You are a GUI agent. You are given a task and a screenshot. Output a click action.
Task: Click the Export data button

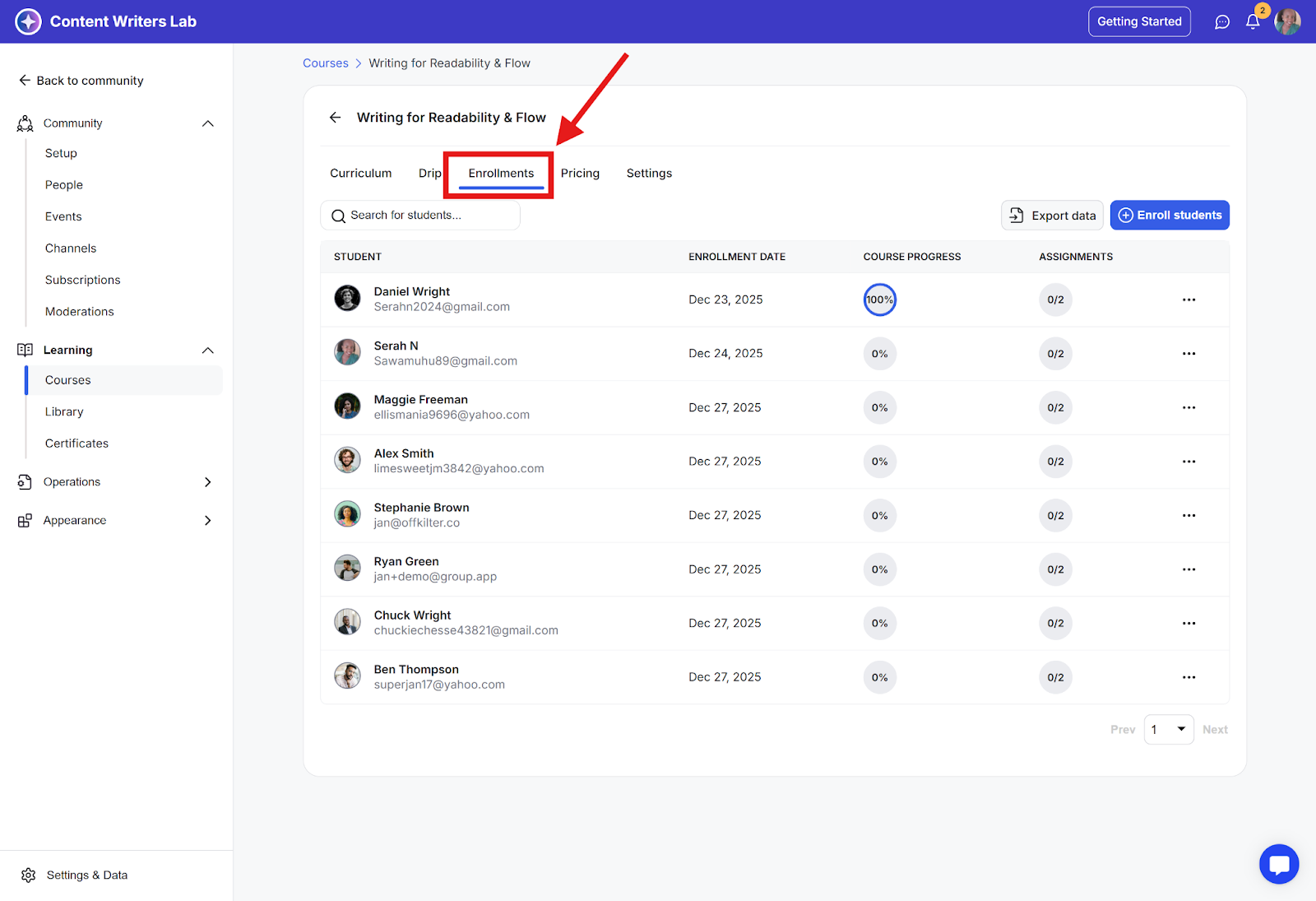(1052, 216)
